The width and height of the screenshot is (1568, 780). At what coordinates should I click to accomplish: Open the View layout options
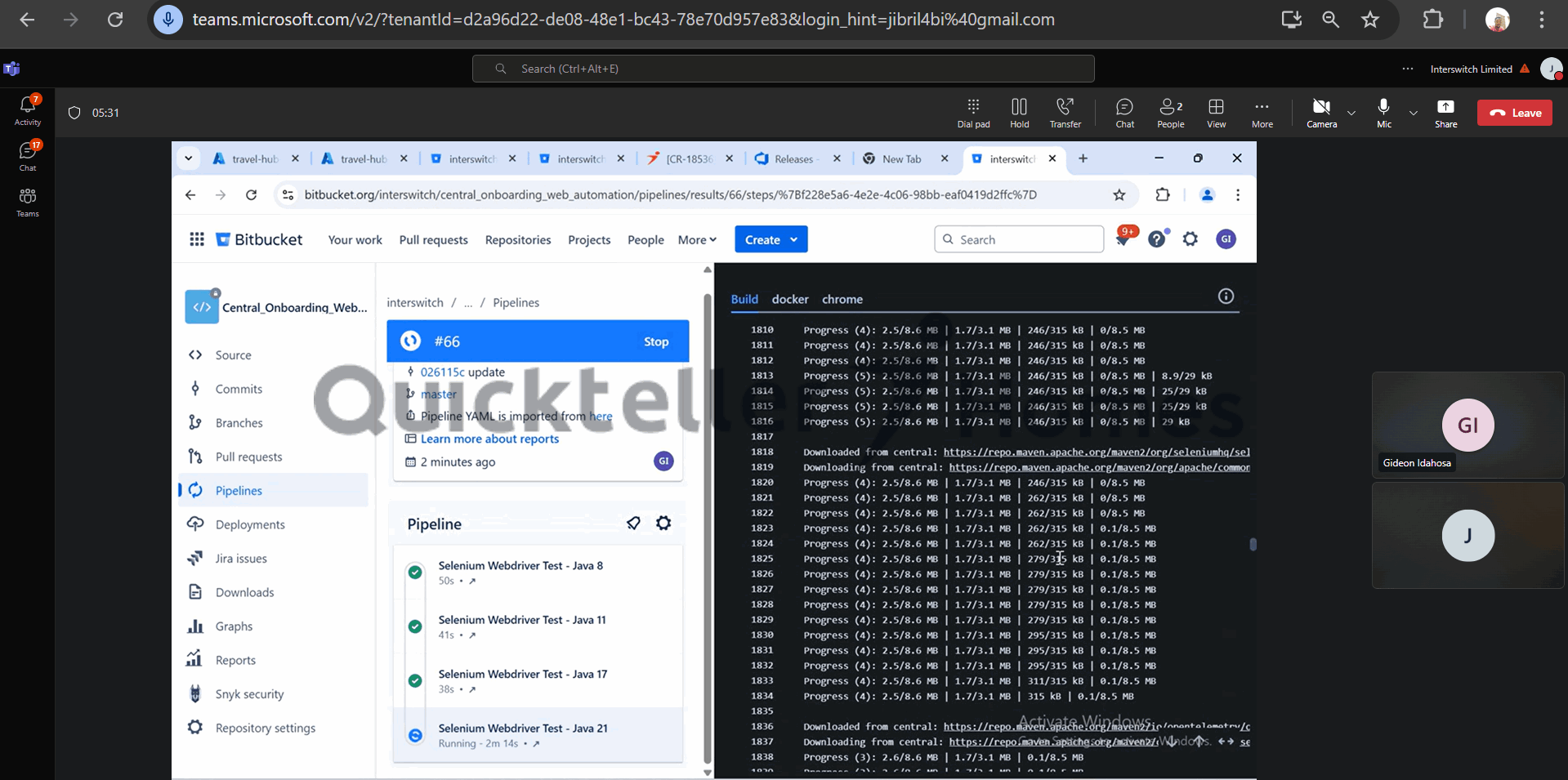coord(1216,113)
